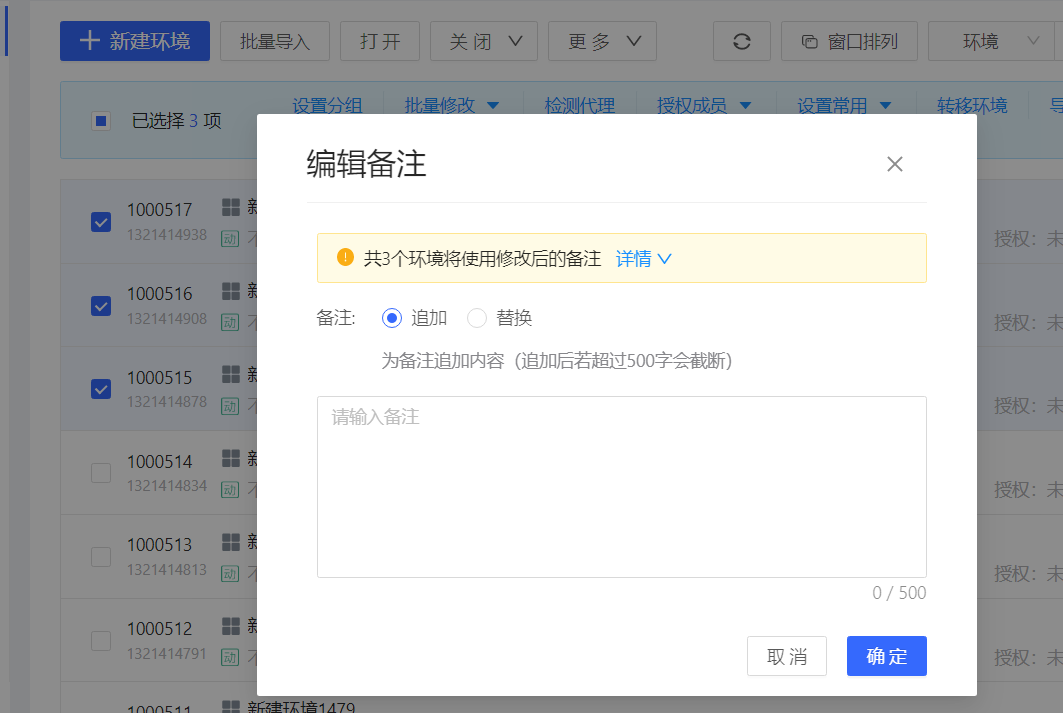Image resolution: width=1063 pixels, height=713 pixels.
Task: Check the checkbox for environment 1000514
Action: [101, 473]
